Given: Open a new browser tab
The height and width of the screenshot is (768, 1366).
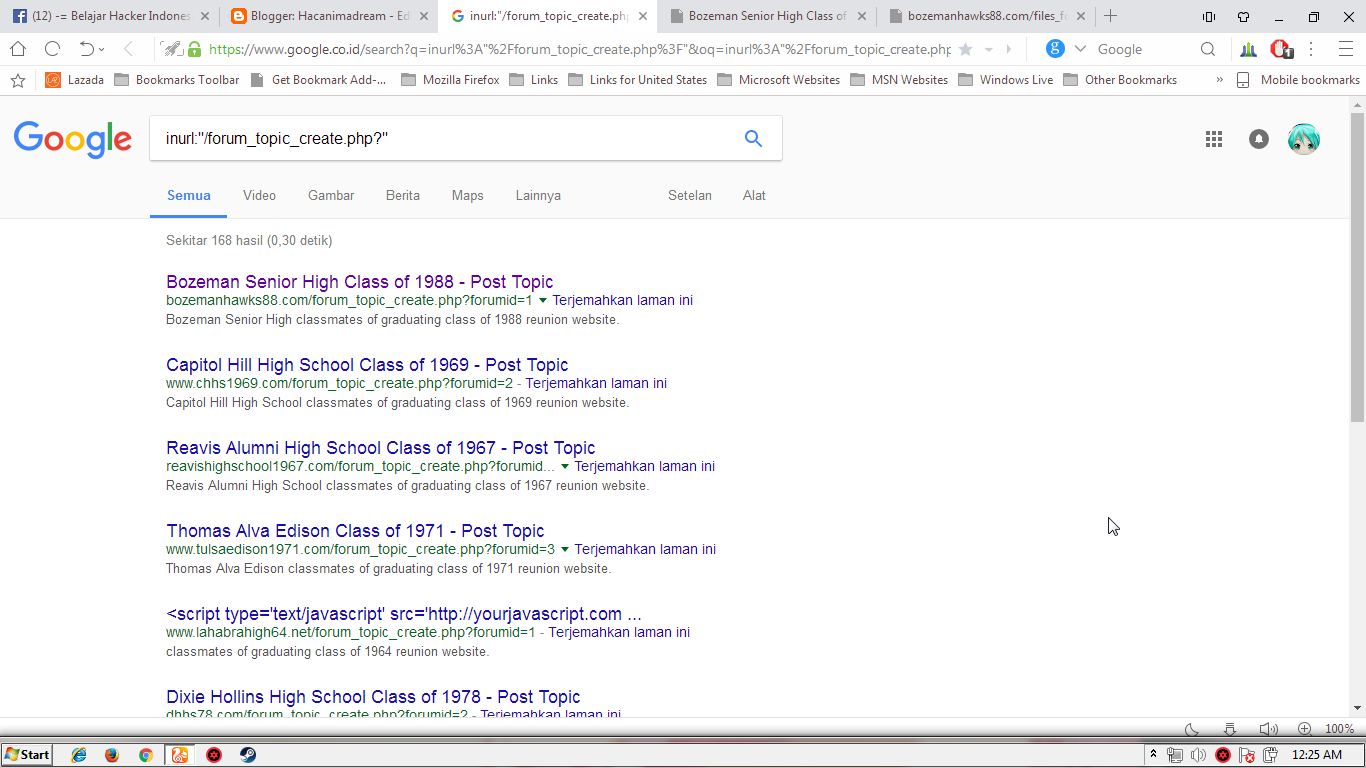Looking at the screenshot, I should coord(1110,16).
